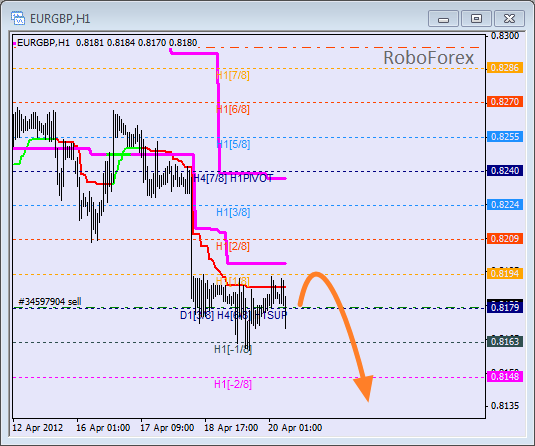Click the EURGBP,H1 chart window icon

(18, 18)
